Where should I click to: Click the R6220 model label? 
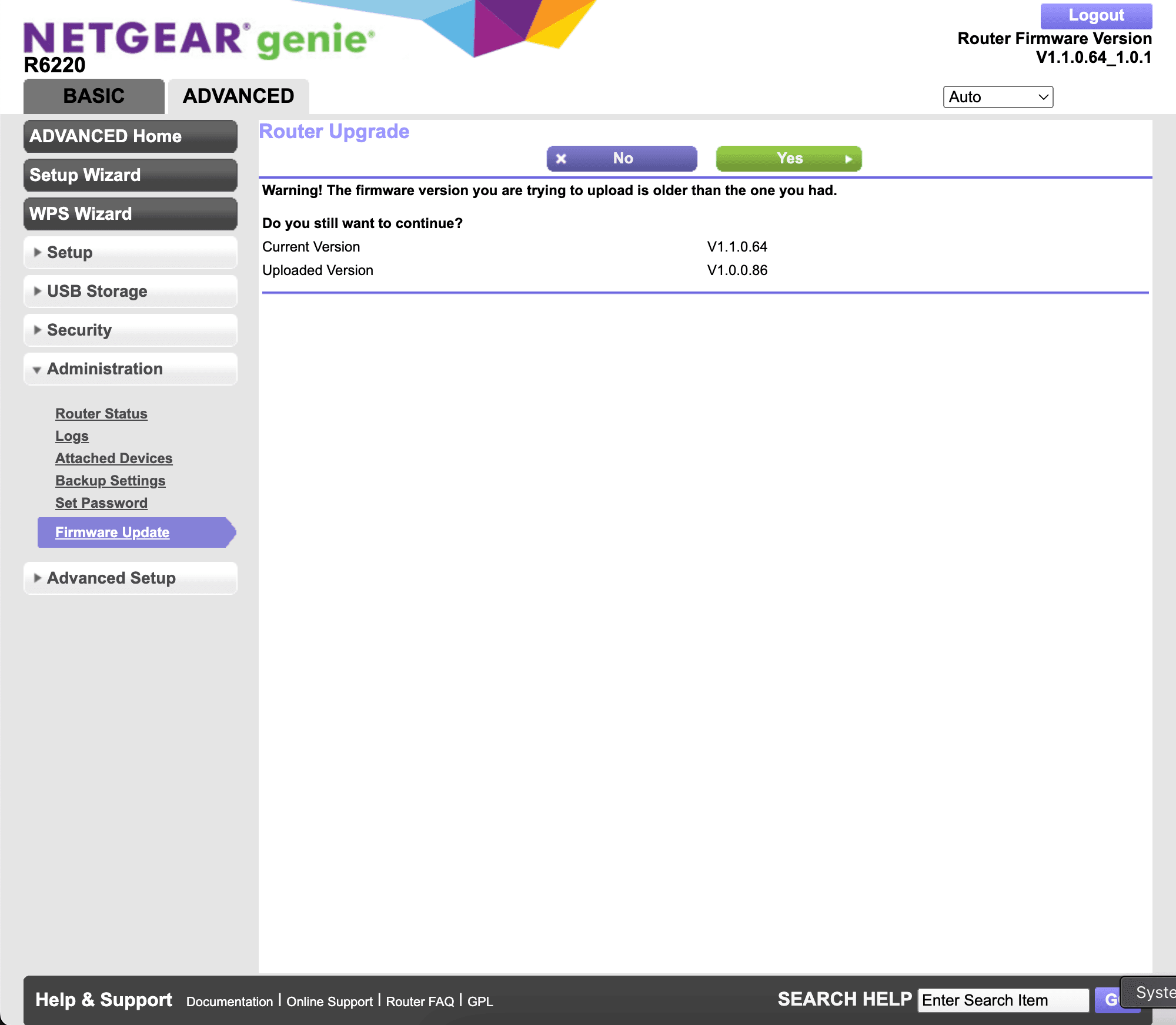(x=55, y=65)
